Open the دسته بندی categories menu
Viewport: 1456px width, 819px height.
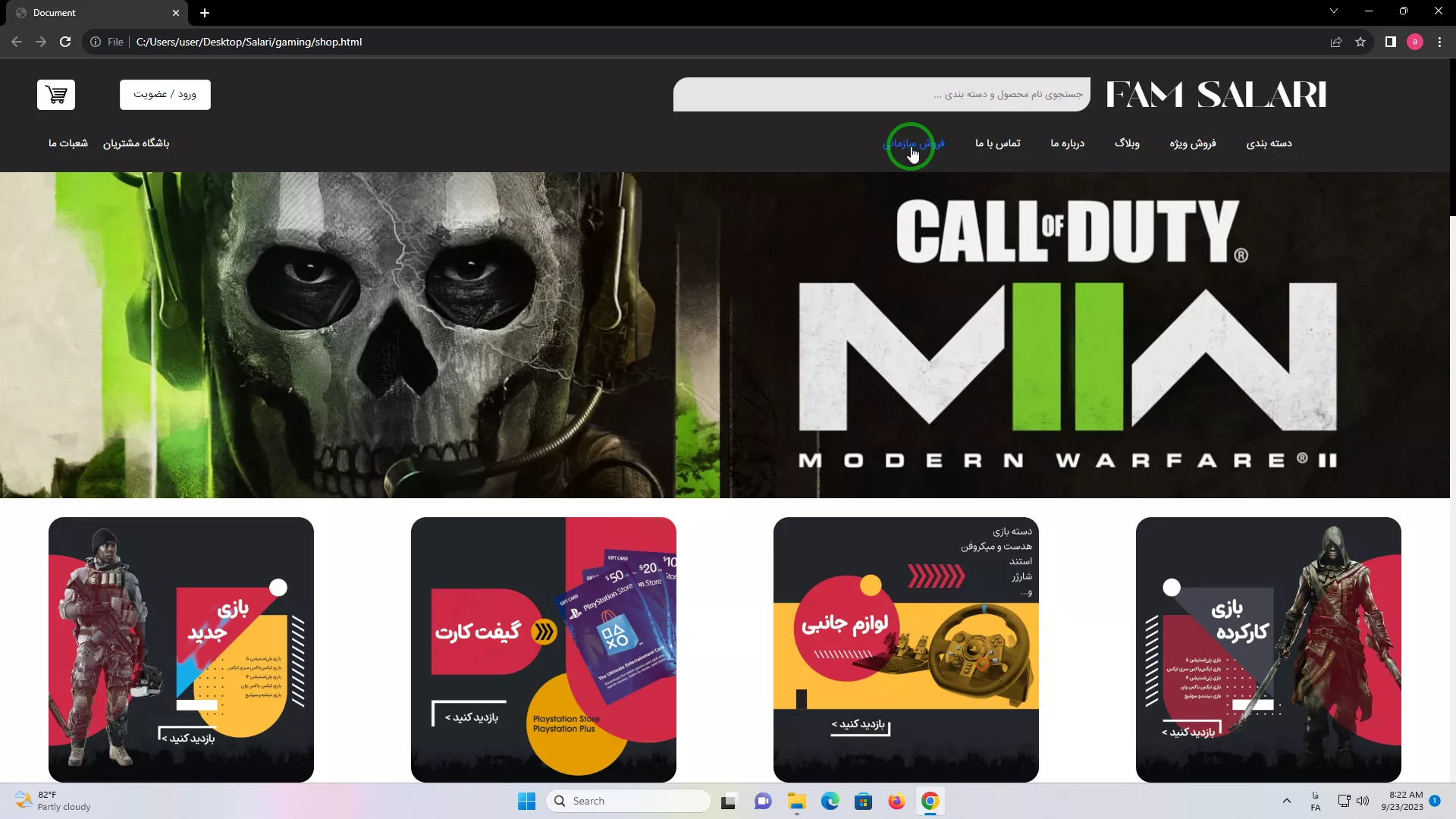pos(1269,143)
